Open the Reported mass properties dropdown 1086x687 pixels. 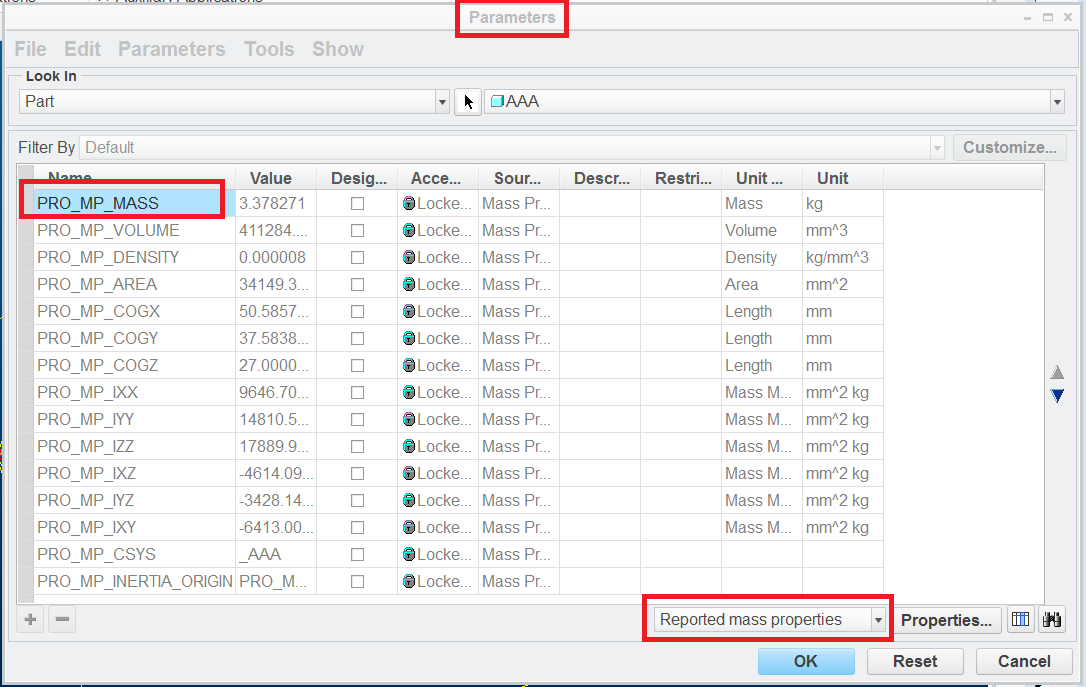tap(877, 619)
